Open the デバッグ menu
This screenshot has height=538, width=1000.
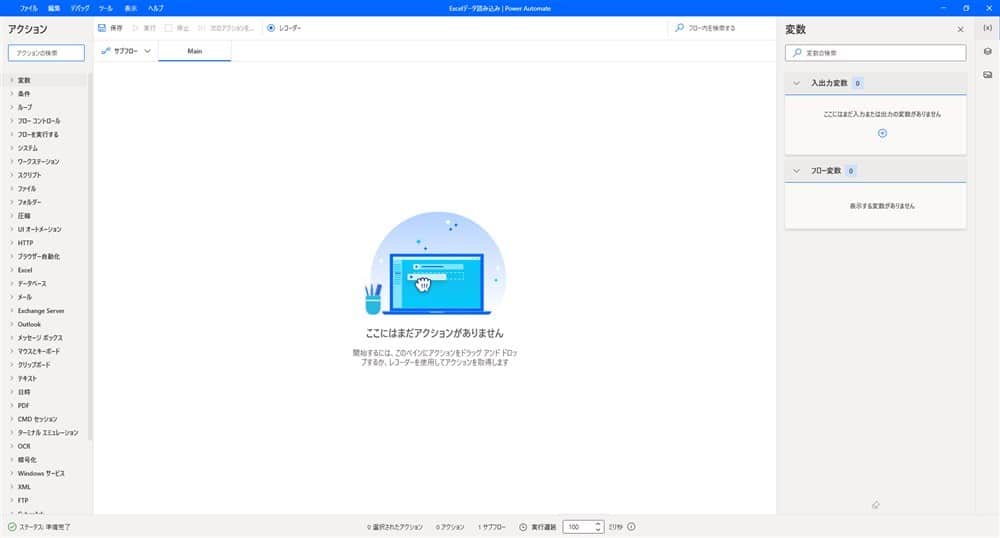point(80,7)
